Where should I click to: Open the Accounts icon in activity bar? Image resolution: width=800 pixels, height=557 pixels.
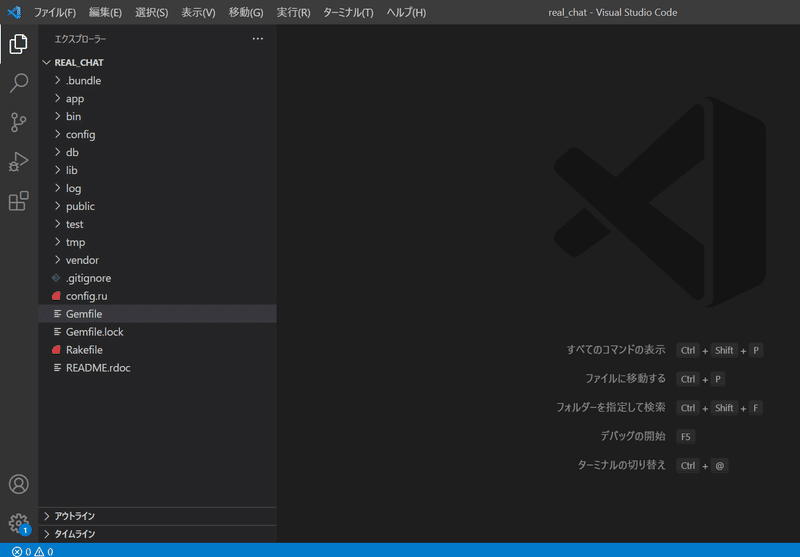pyautogui.click(x=18, y=484)
